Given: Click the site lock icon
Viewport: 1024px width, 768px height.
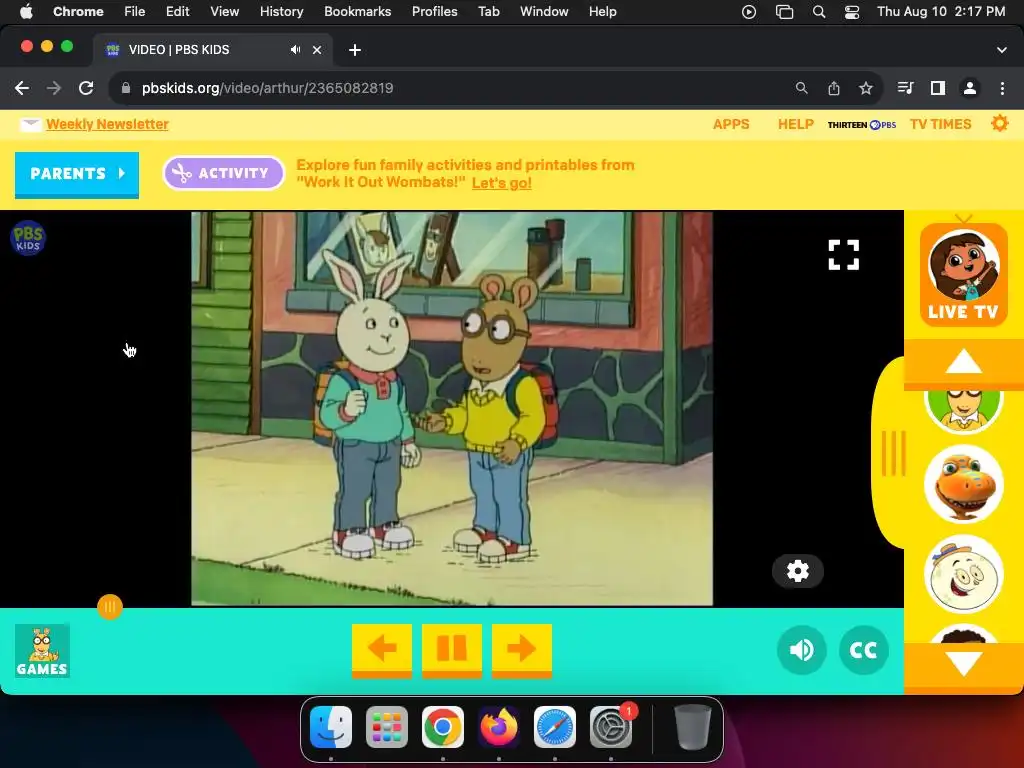Looking at the screenshot, I should pyautogui.click(x=126, y=88).
